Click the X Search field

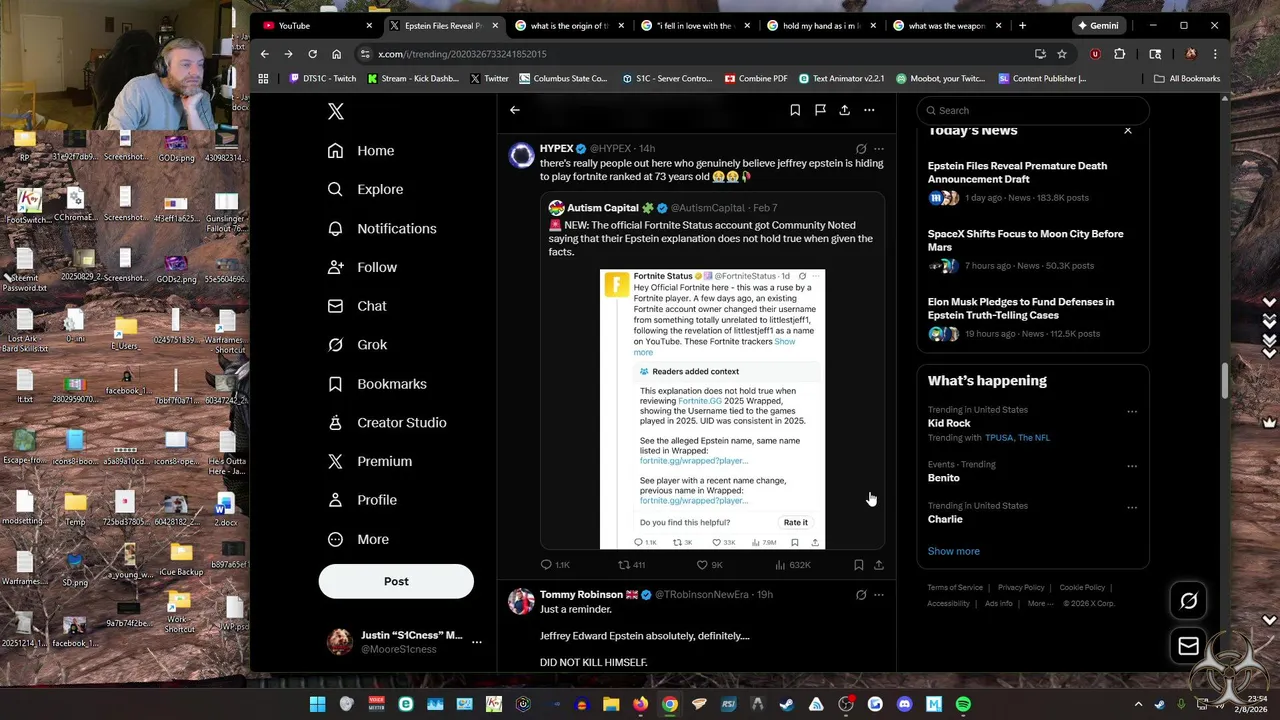point(1031,110)
